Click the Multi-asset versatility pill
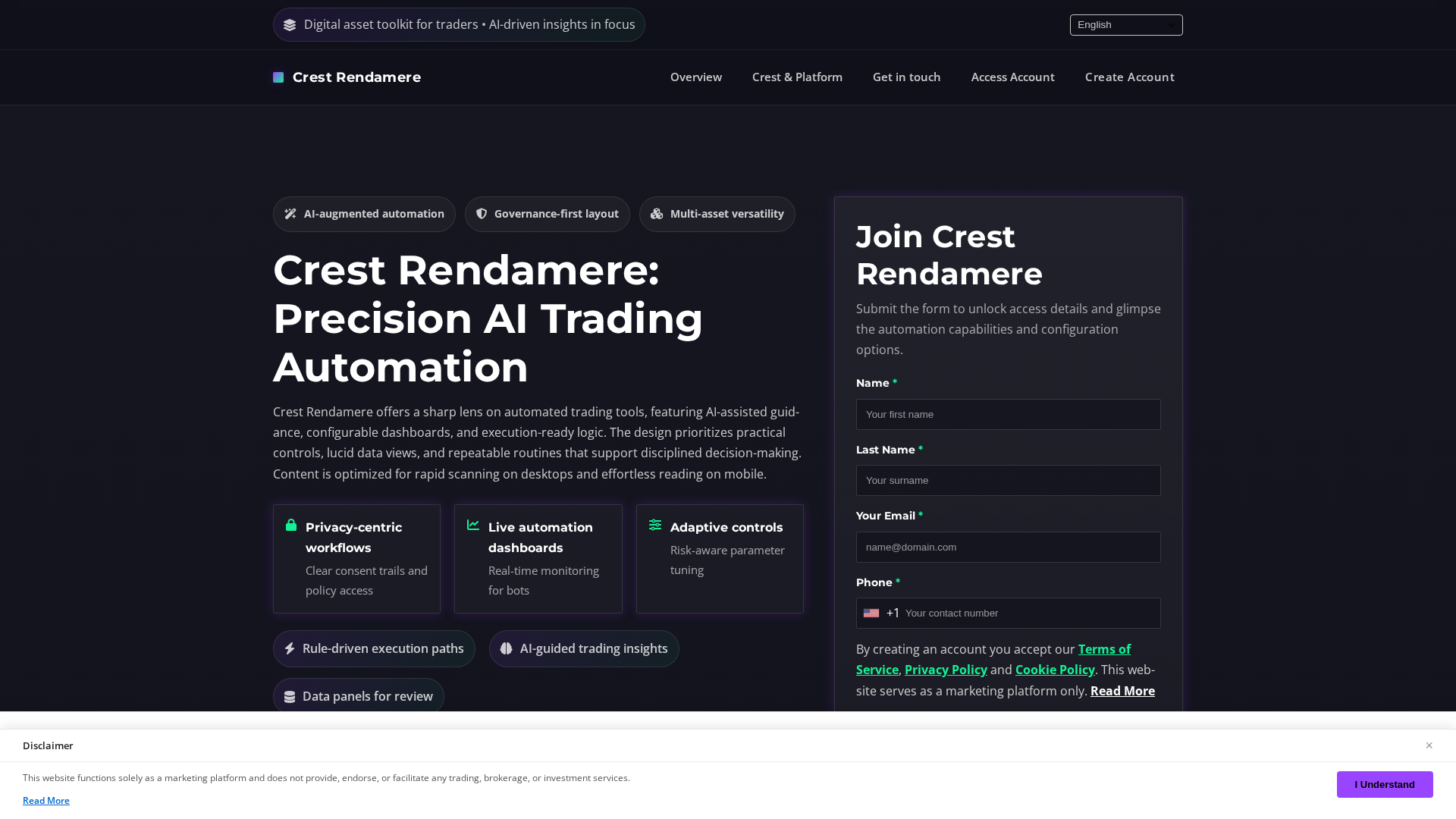This screenshot has width=1456, height=819. (717, 214)
